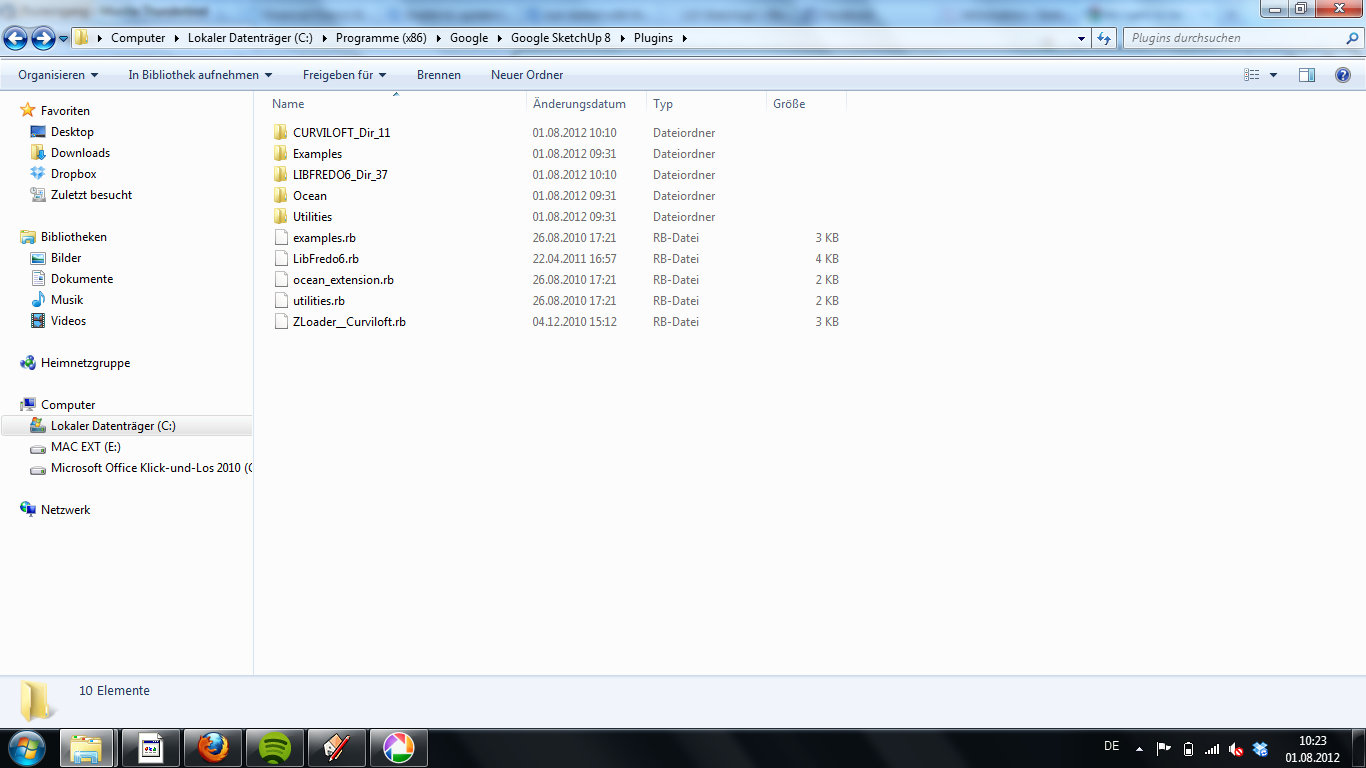Click the Computer node in navigation pane
The height and width of the screenshot is (768, 1366).
(x=68, y=405)
